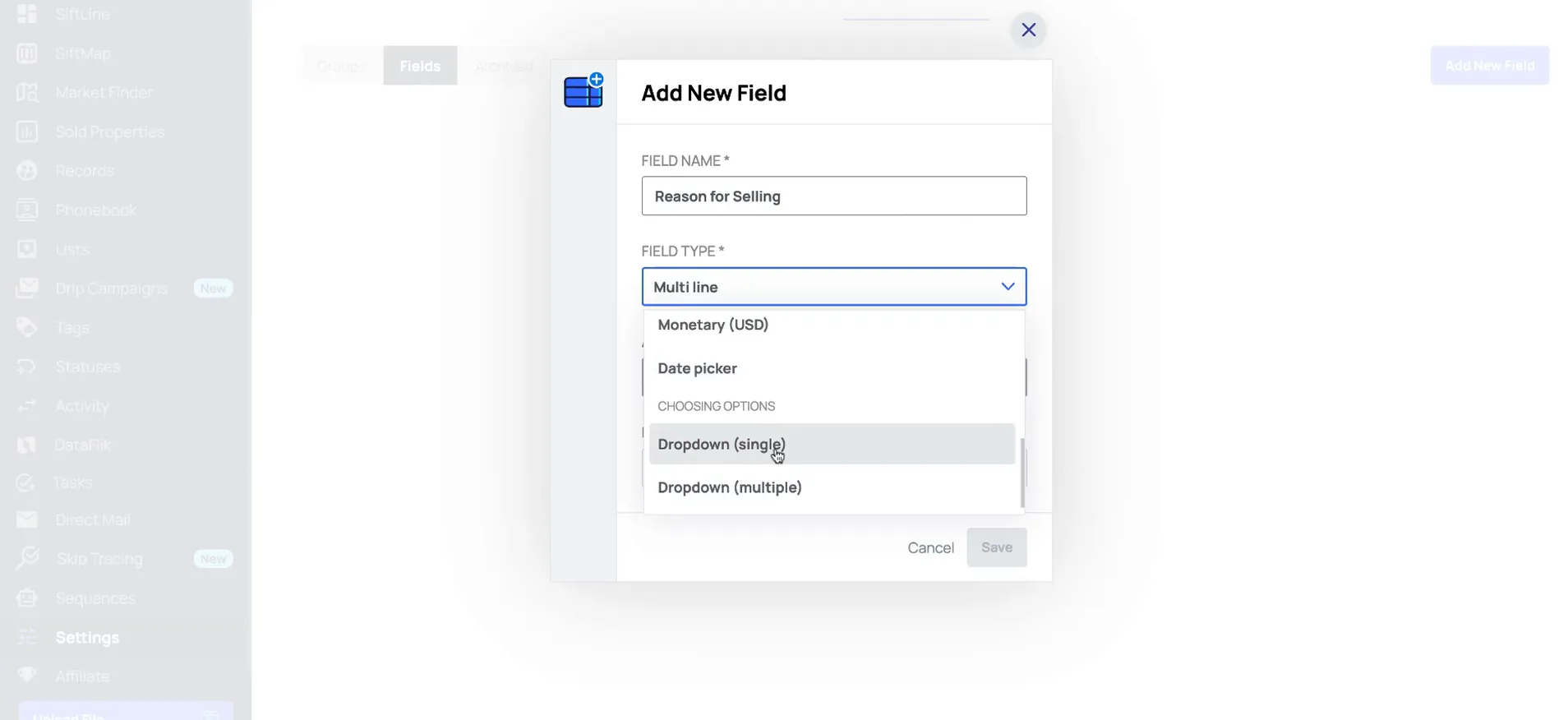
Task: Click the SiftLine sidebar icon
Action: click(26, 14)
